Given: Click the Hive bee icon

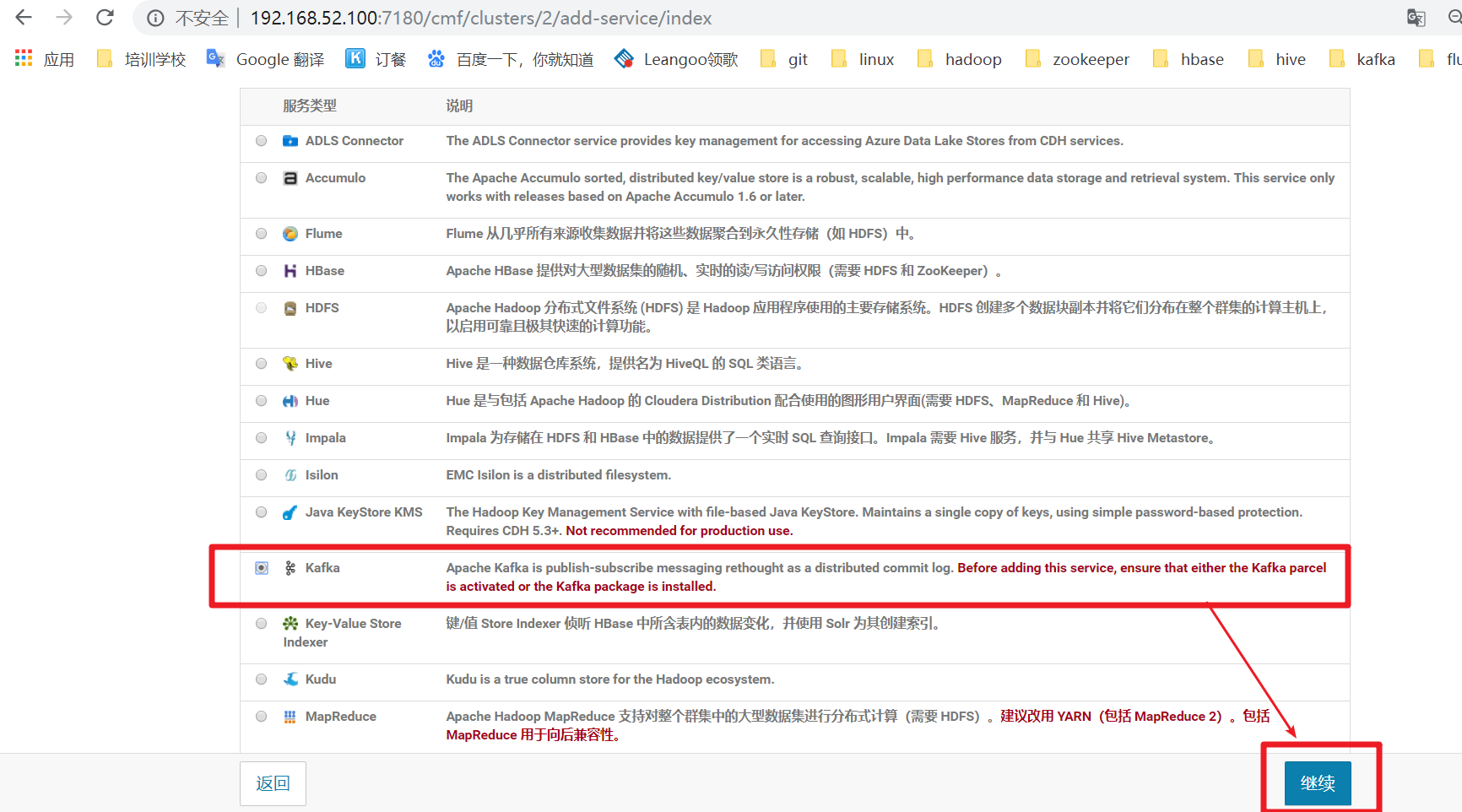Looking at the screenshot, I should tap(290, 364).
